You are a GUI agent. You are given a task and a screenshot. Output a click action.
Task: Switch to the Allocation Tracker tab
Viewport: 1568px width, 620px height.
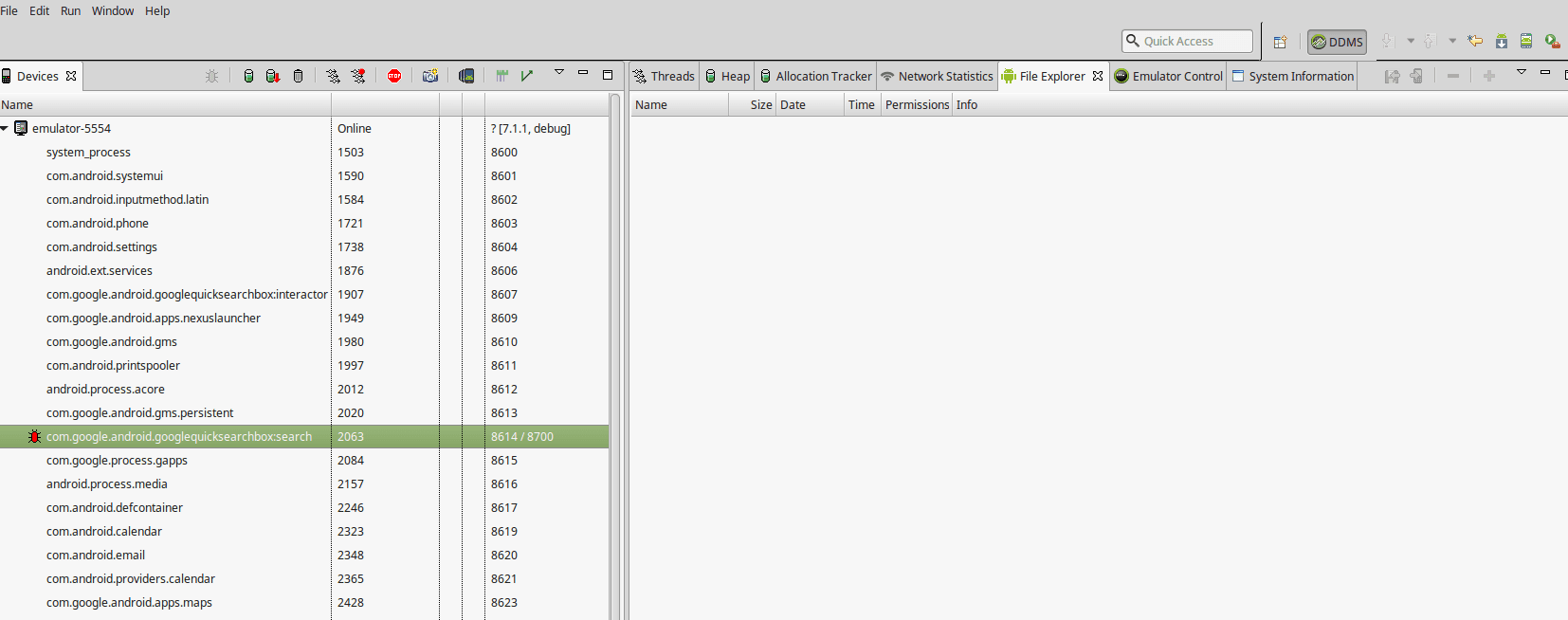pyautogui.click(x=815, y=76)
